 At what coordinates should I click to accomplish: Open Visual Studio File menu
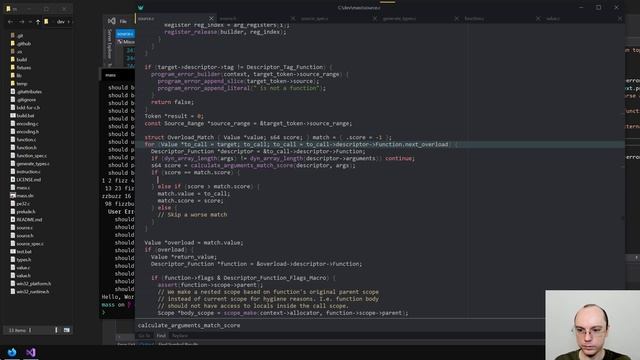(x=123, y=21)
